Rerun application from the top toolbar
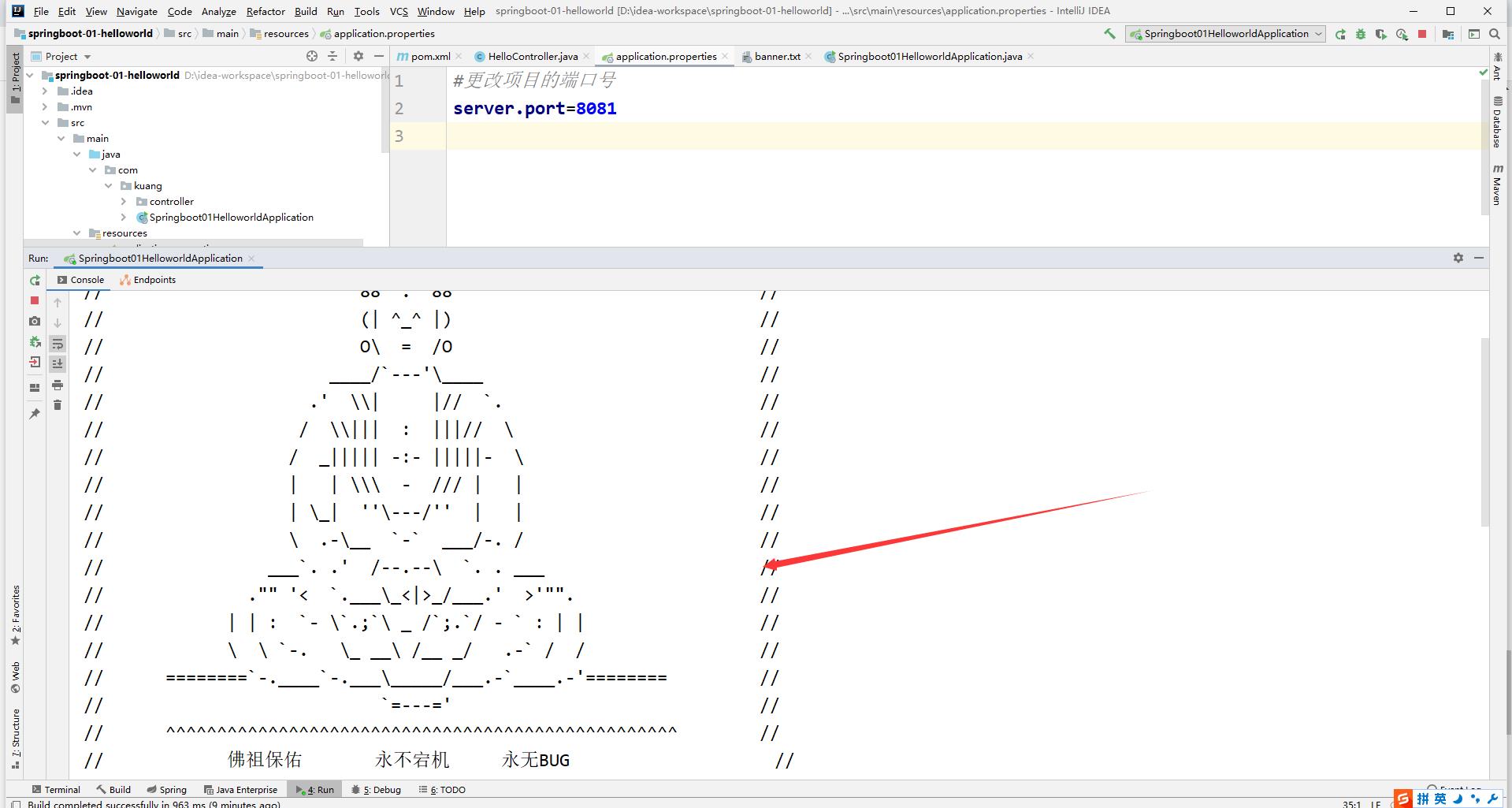This screenshot has width=1512, height=808. pyautogui.click(x=1340, y=34)
